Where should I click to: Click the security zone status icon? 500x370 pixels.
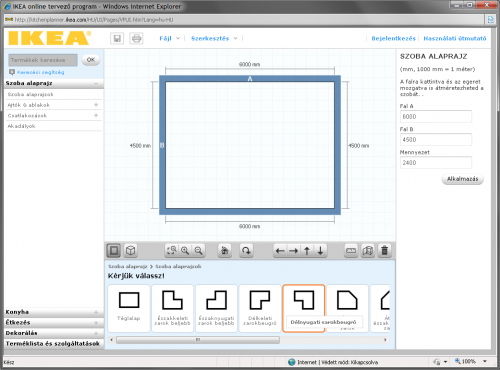[437, 362]
